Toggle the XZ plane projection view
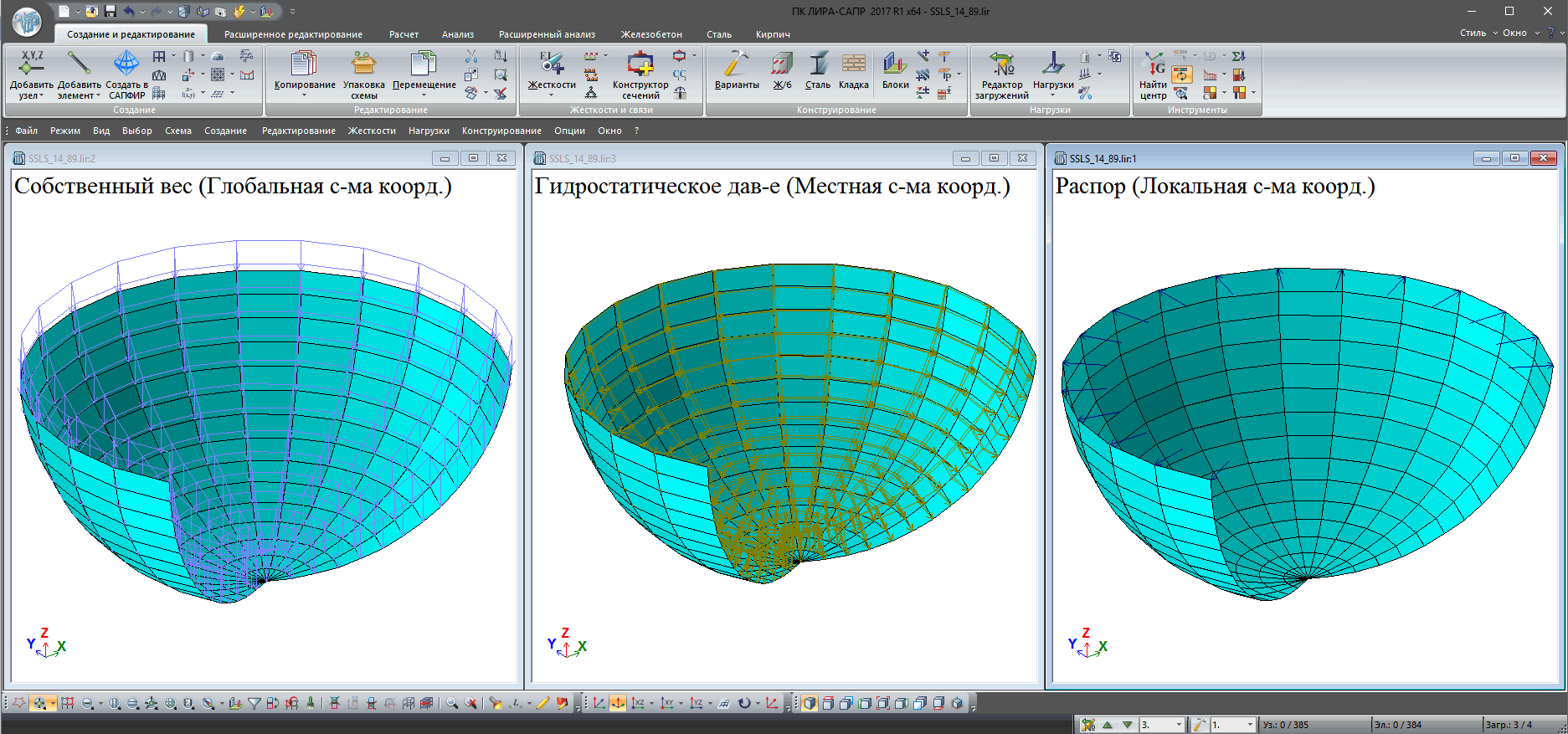Viewport: 1568px width, 734px height. pyautogui.click(x=639, y=703)
